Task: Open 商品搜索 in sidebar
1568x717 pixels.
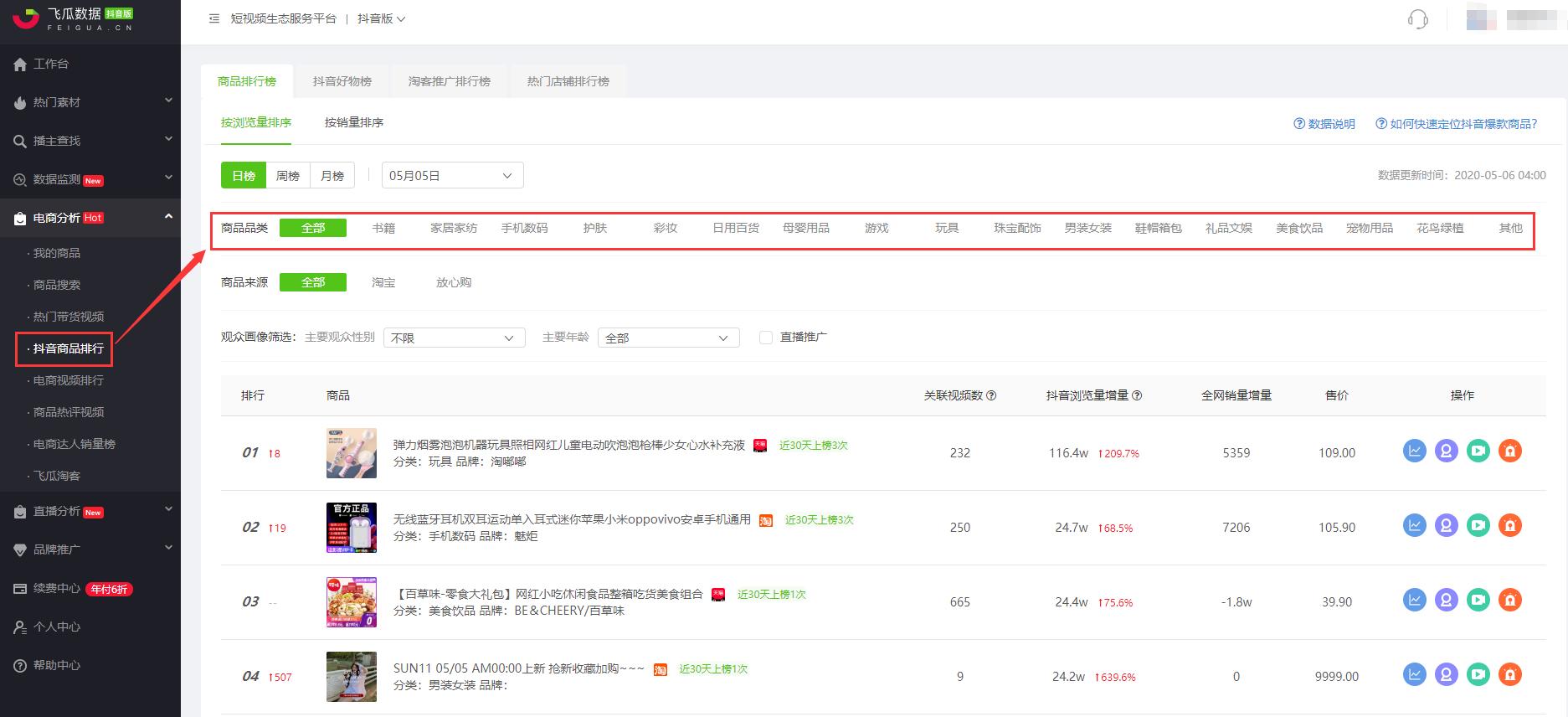Action: point(57,285)
